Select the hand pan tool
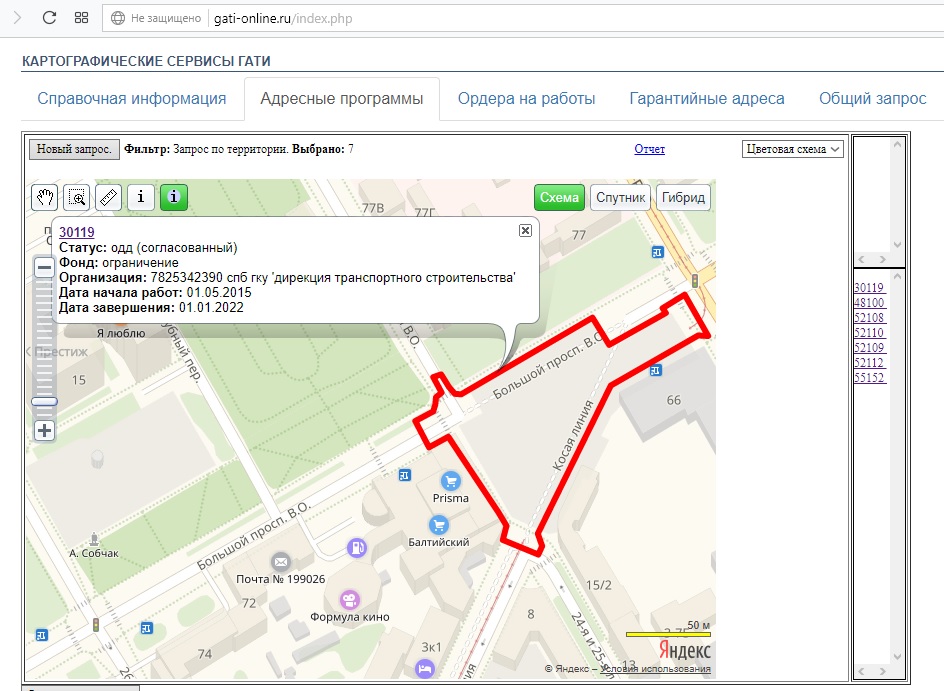The height and width of the screenshot is (691, 944). pos(45,197)
